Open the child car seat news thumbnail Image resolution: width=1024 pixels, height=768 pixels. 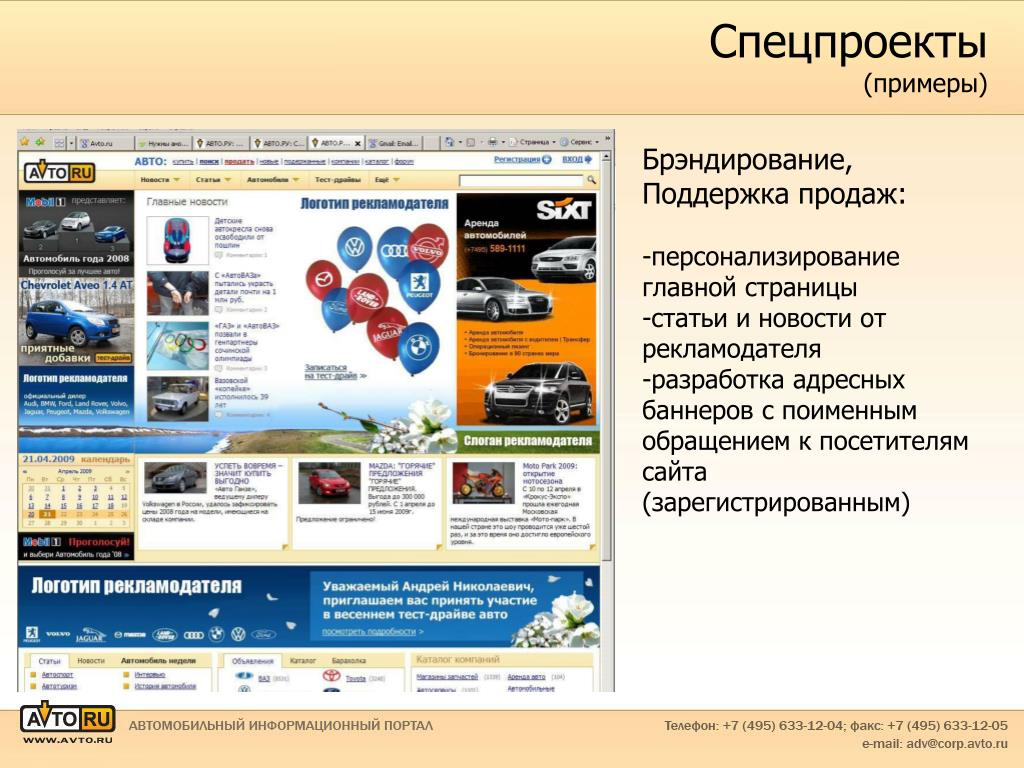pos(178,240)
